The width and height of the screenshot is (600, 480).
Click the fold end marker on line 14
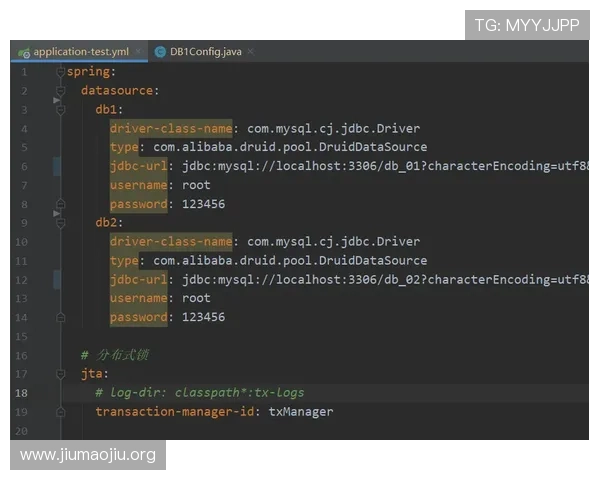click(60, 317)
